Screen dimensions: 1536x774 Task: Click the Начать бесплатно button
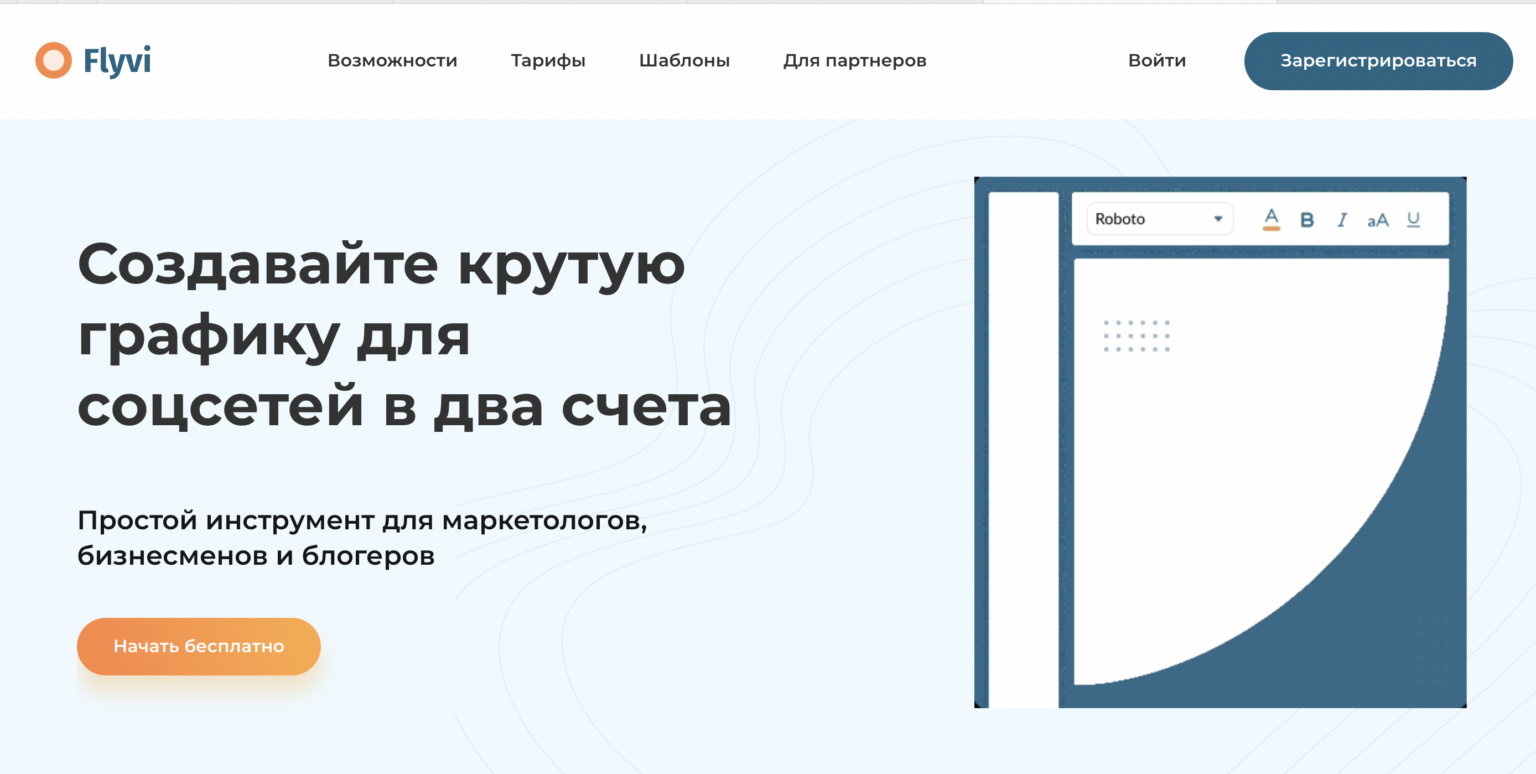click(199, 646)
